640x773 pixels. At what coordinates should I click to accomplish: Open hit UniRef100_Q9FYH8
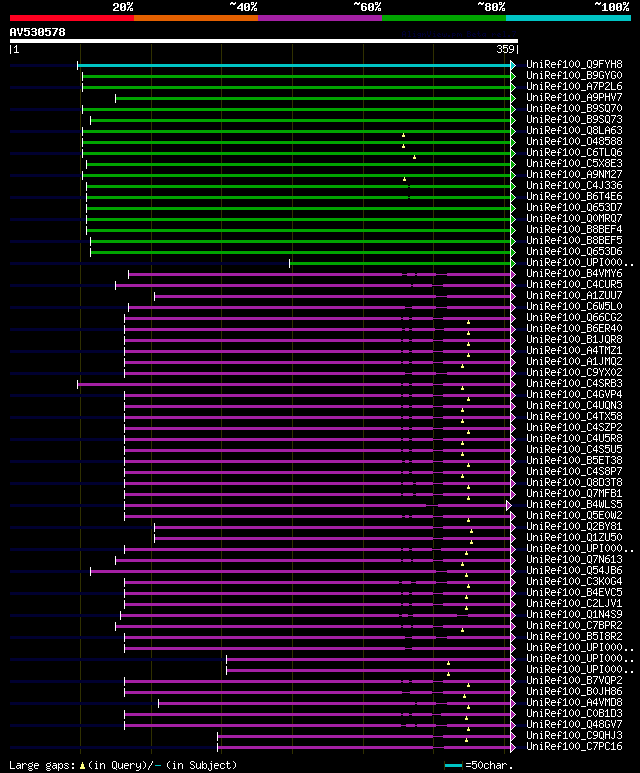click(x=574, y=65)
